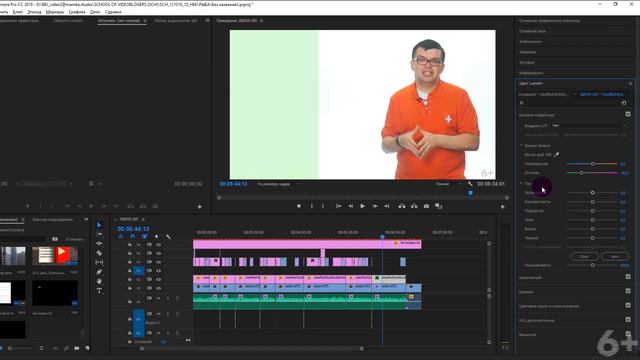Toggle insert sequences as nests button
Viewport: 640px width, 360px height.
(x=120, y=237)
